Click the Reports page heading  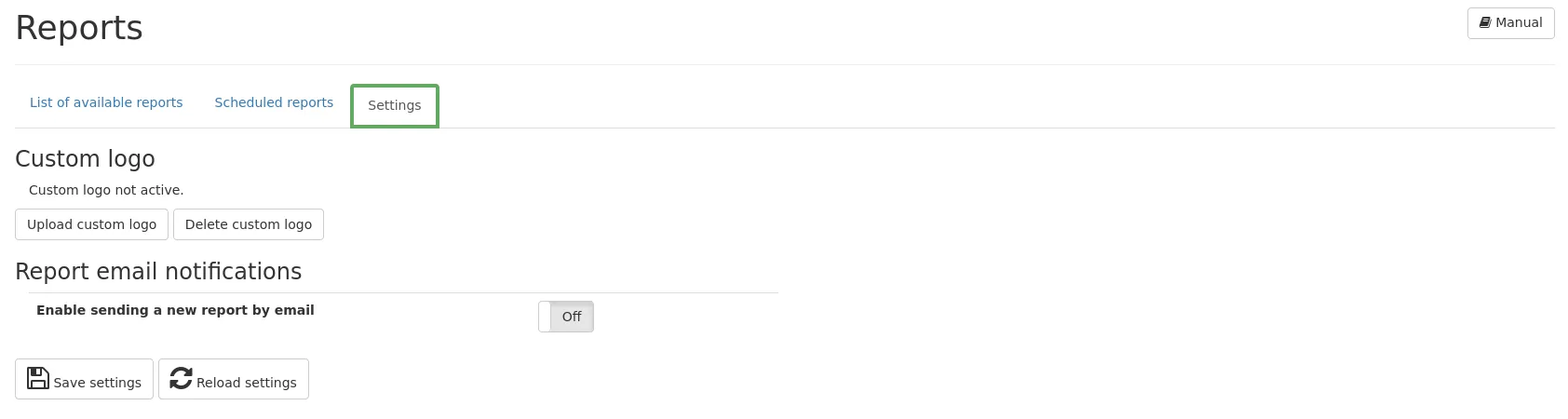pyautogui.click(x=79, y=28)
